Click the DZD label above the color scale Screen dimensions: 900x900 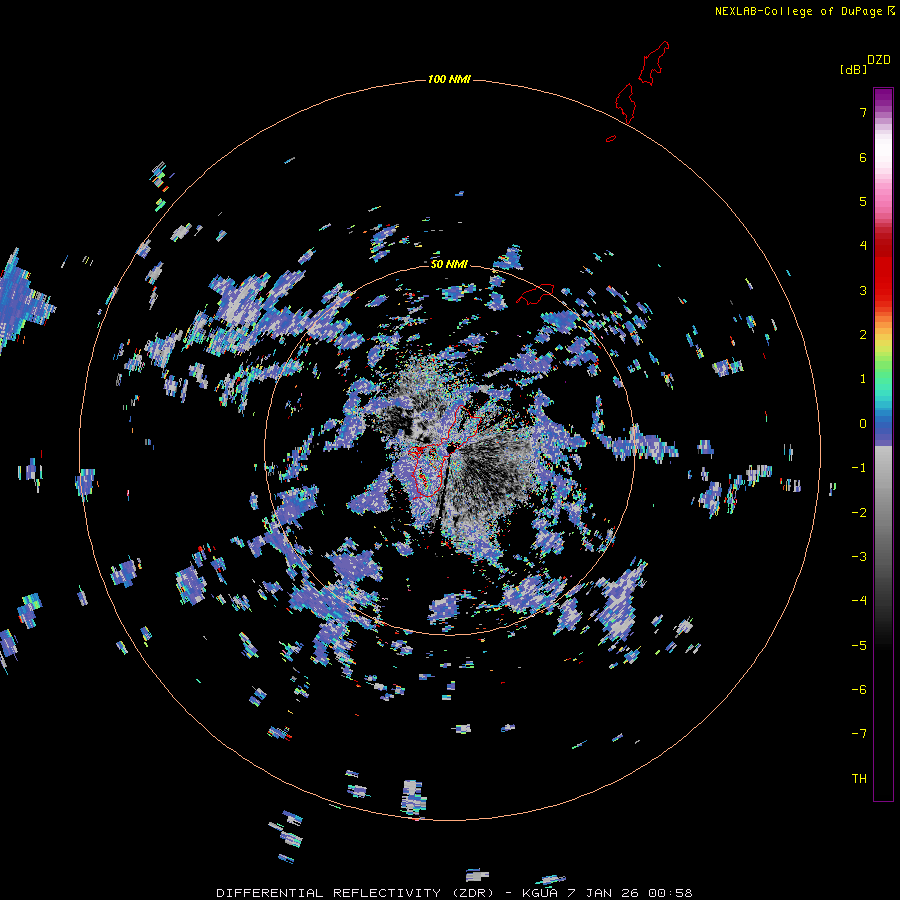(879, 60)
